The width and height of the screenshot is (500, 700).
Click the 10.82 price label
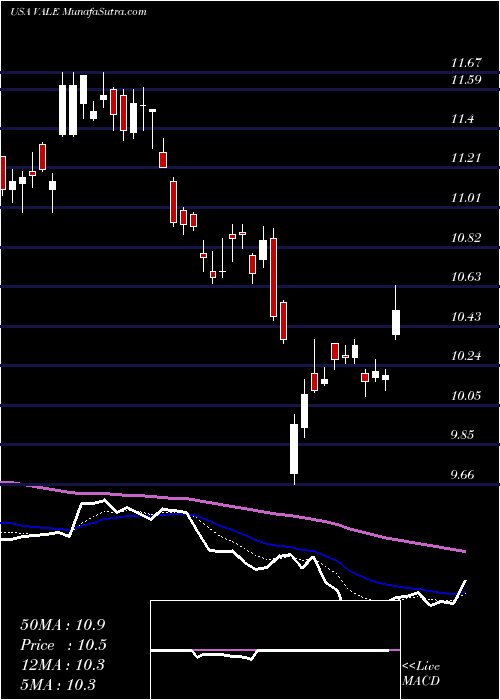tap(466, 238)
